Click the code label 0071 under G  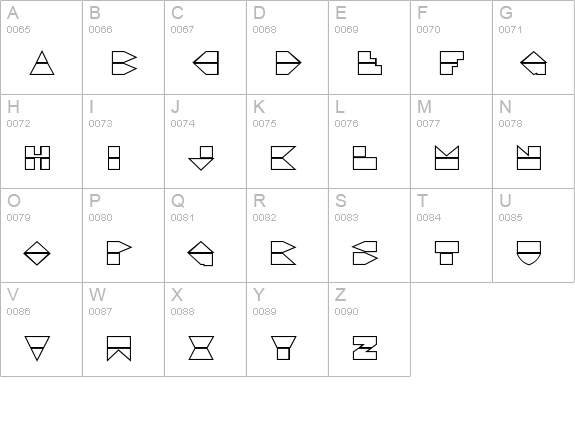coord(510,29)
